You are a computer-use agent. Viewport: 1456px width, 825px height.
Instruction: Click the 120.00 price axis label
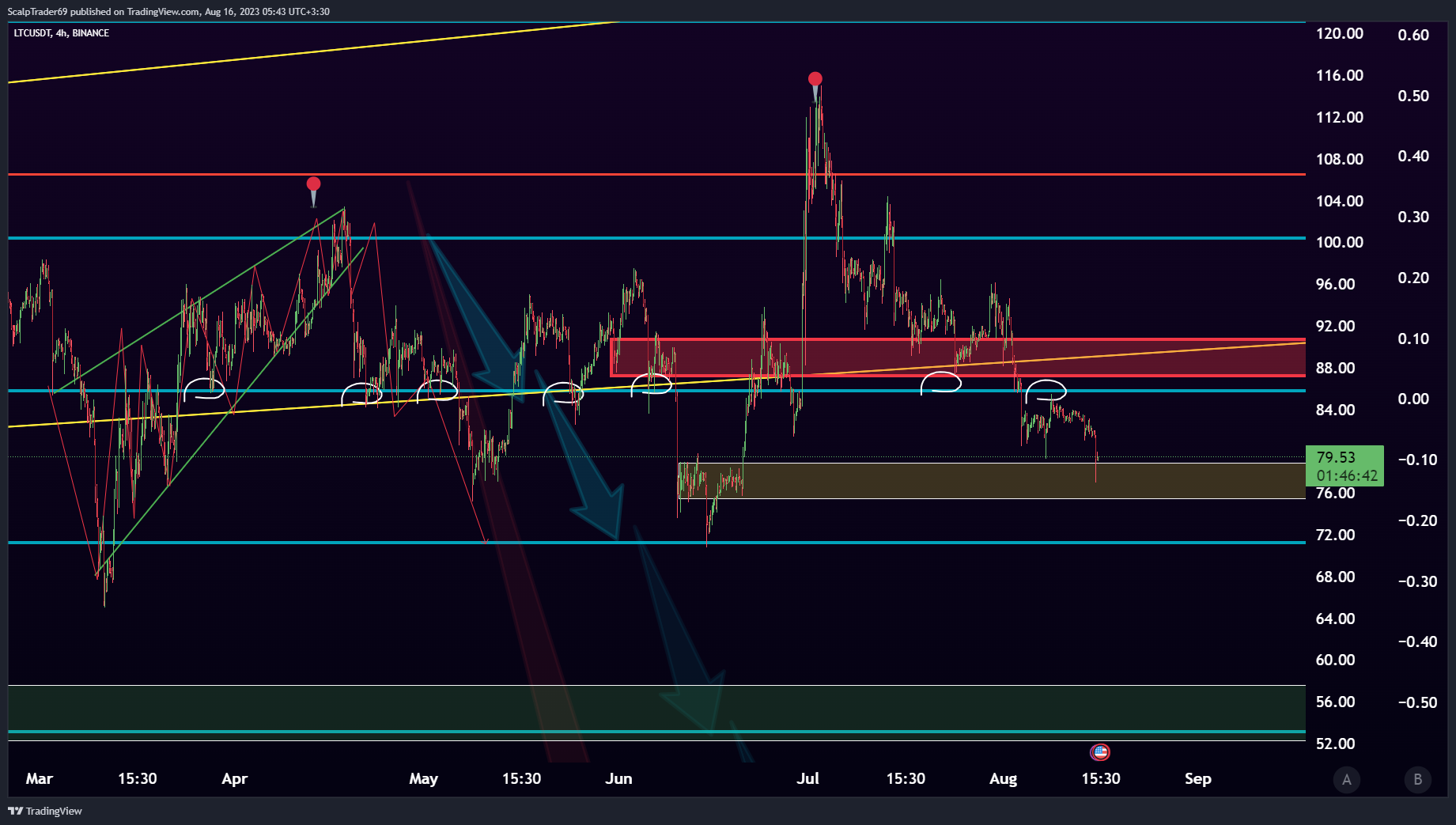[x=1340, y=33]
